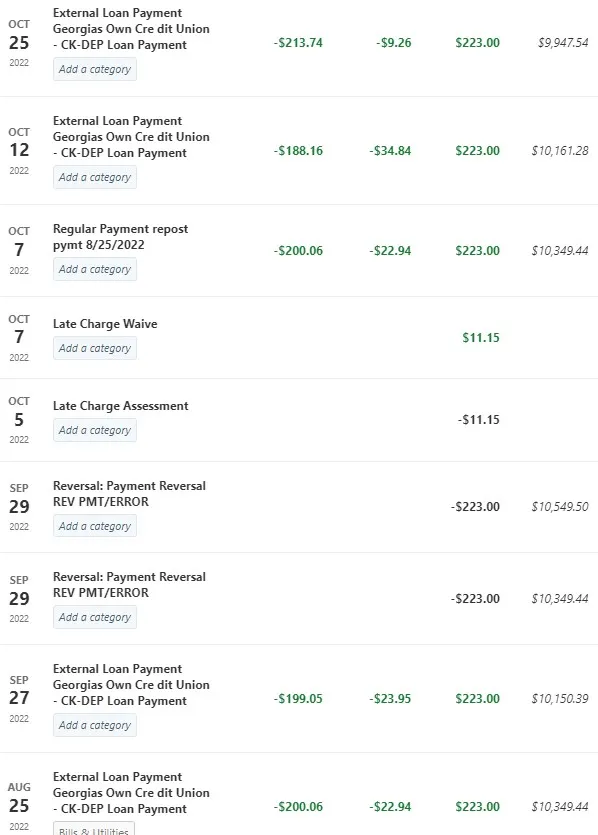Click the Oct 12 2022 date label
The width and height of the screenshot is (598, 835).
click(x=19, y=151)
